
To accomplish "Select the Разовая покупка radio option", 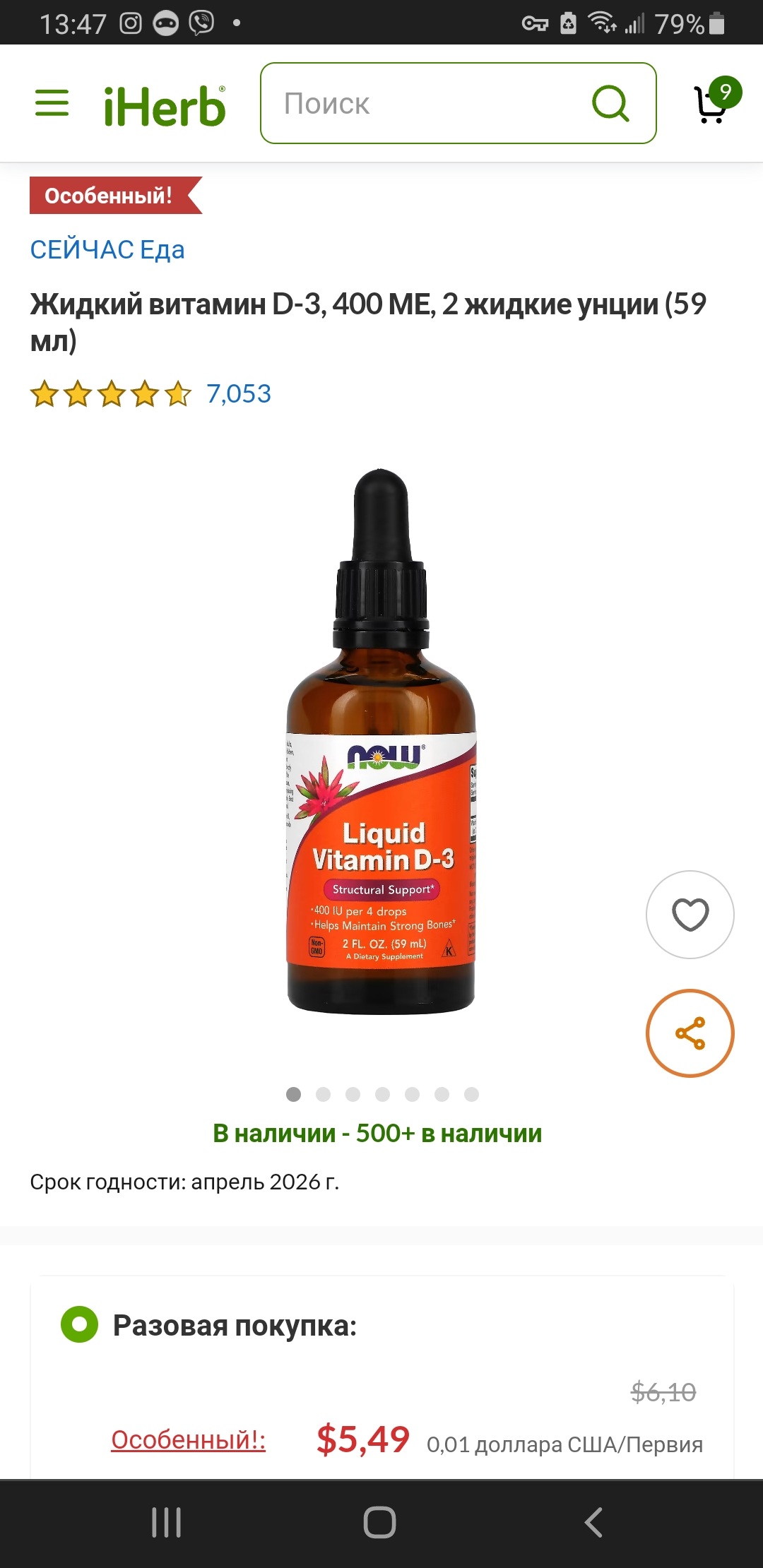I will pyautogui.click(x=79, y=1324).
